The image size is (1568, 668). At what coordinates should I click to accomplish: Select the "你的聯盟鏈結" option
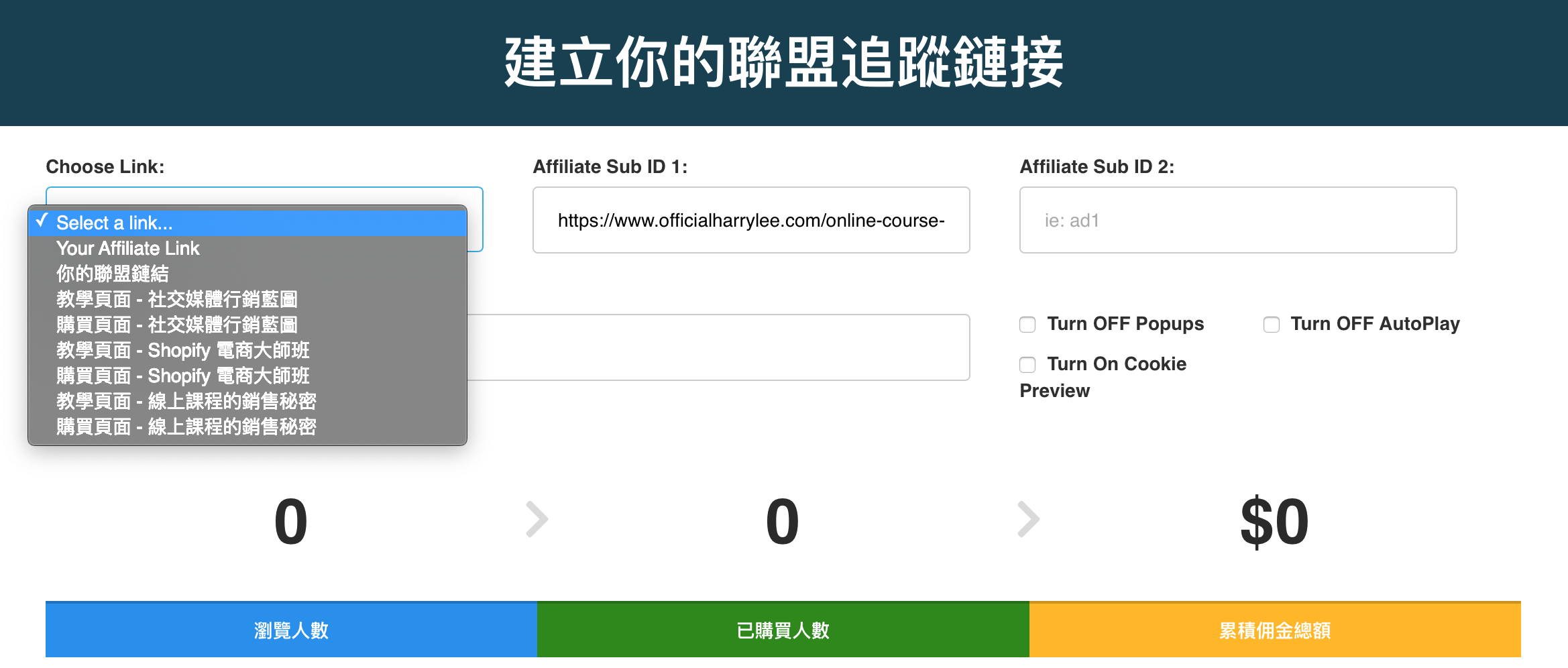coord(113,274)
